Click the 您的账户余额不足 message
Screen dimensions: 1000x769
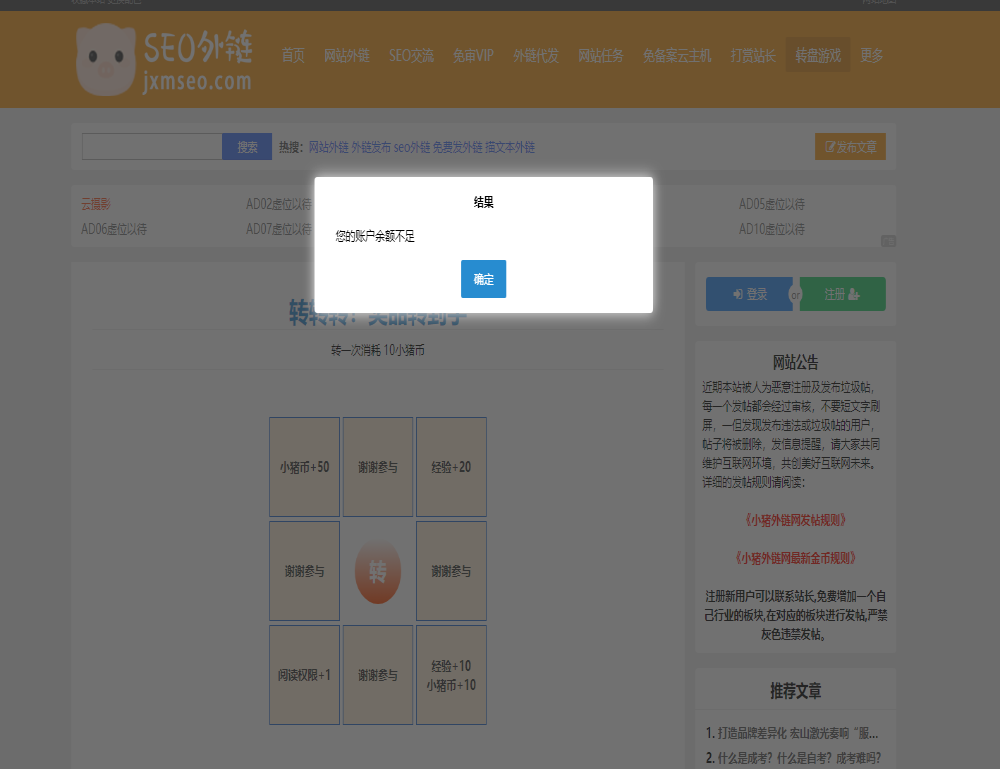375,237
